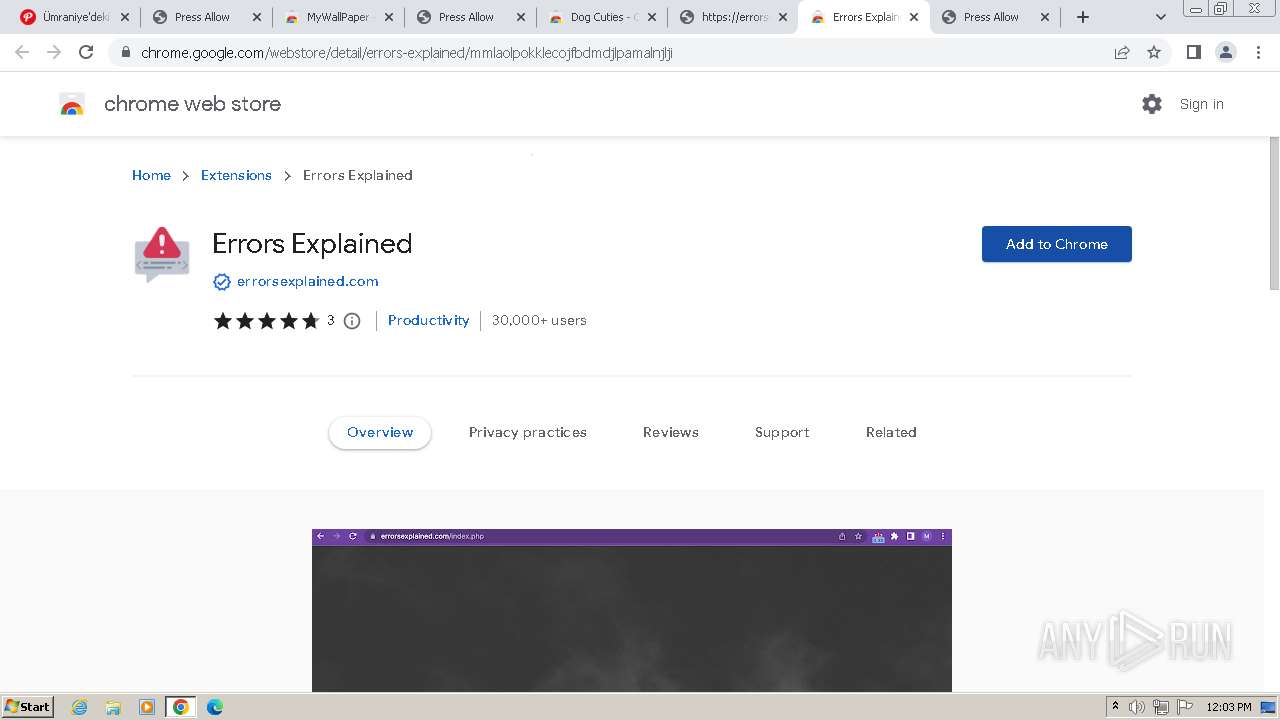The image size is (1280, 720).
Task: Open the Chrome profile avatar menu
Action: (x=1226, y=52)
